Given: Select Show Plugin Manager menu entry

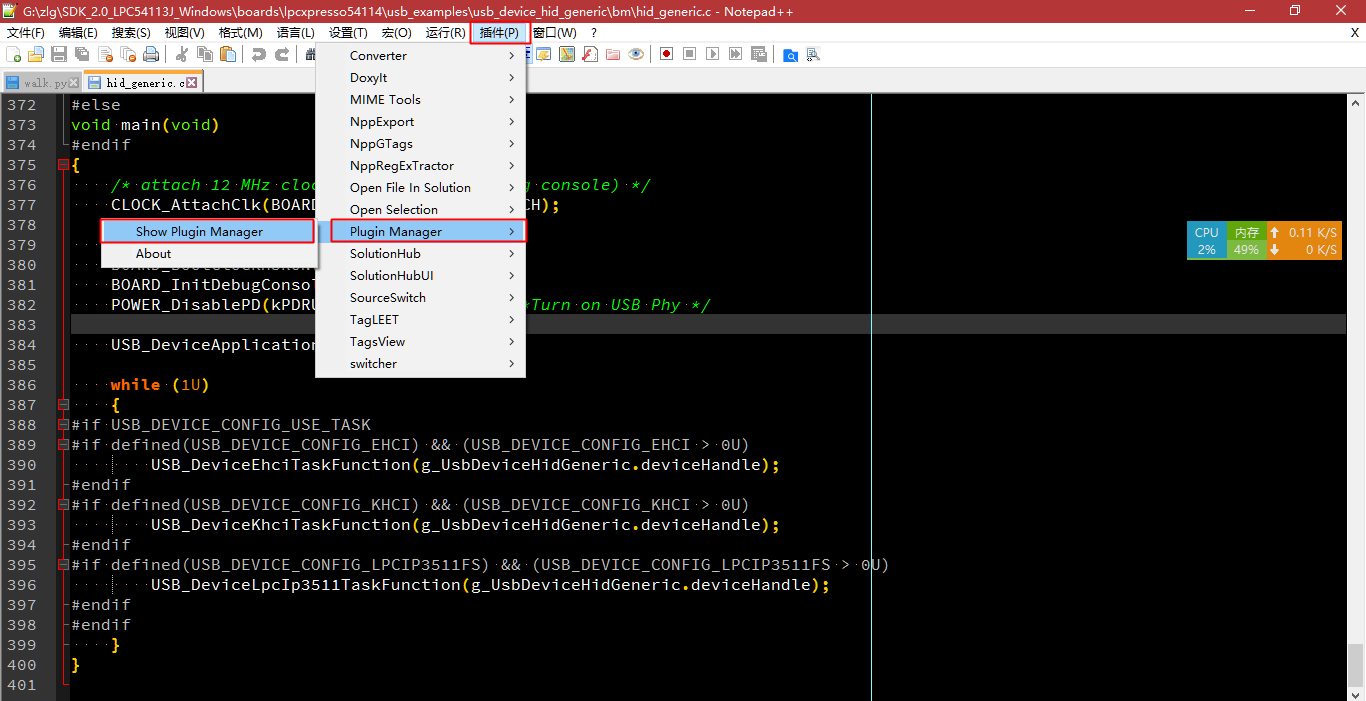Looking at the screenshot, I should pos(199,232).
